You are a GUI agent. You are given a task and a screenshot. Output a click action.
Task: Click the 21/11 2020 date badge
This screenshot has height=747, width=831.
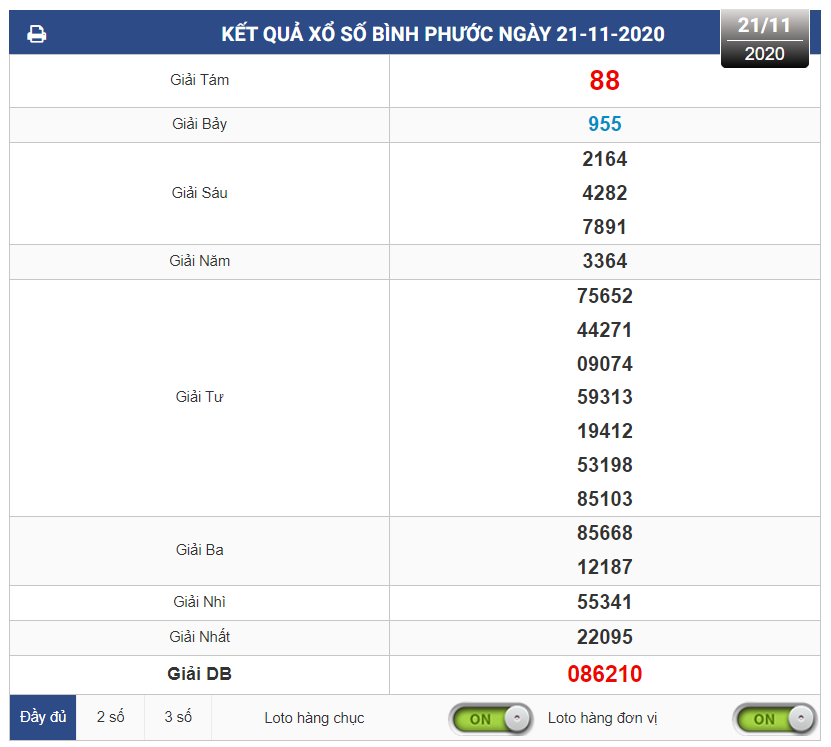764,40
